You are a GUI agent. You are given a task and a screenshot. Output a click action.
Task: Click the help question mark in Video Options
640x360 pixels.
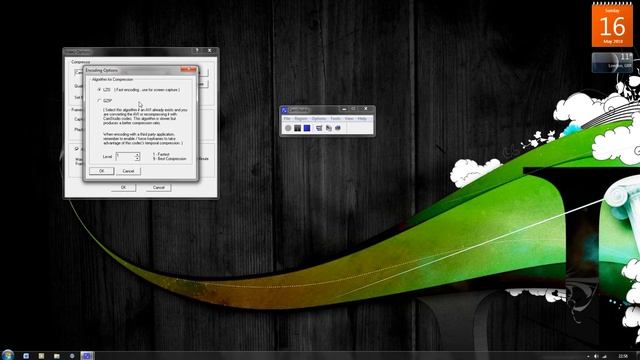coord(197,51)
